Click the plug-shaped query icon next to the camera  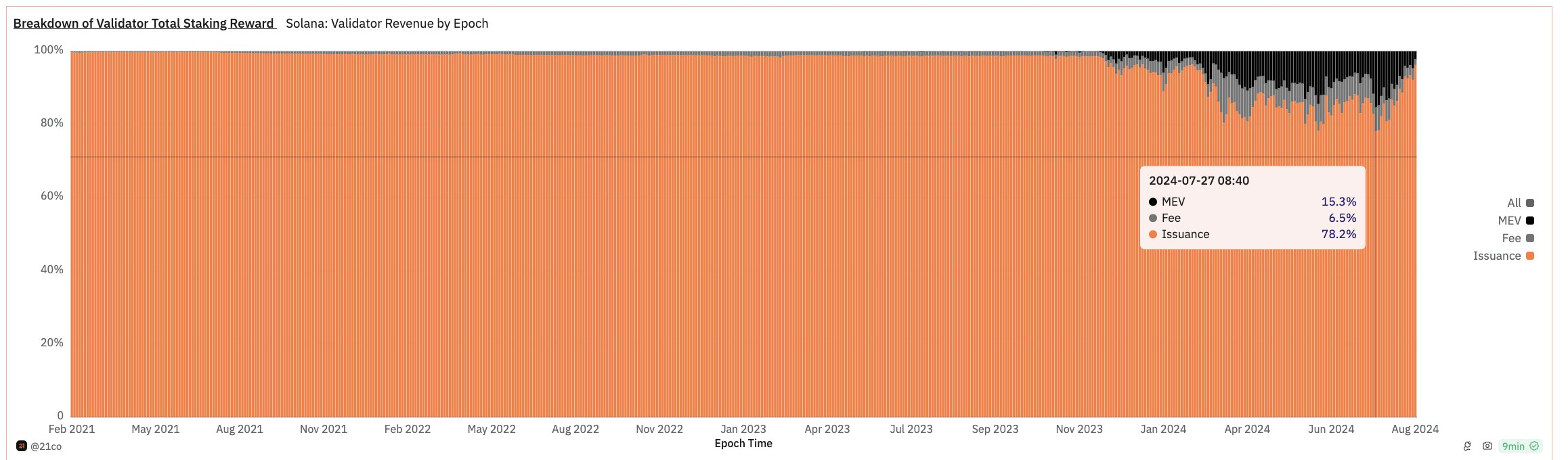(x=1467, y=446)
